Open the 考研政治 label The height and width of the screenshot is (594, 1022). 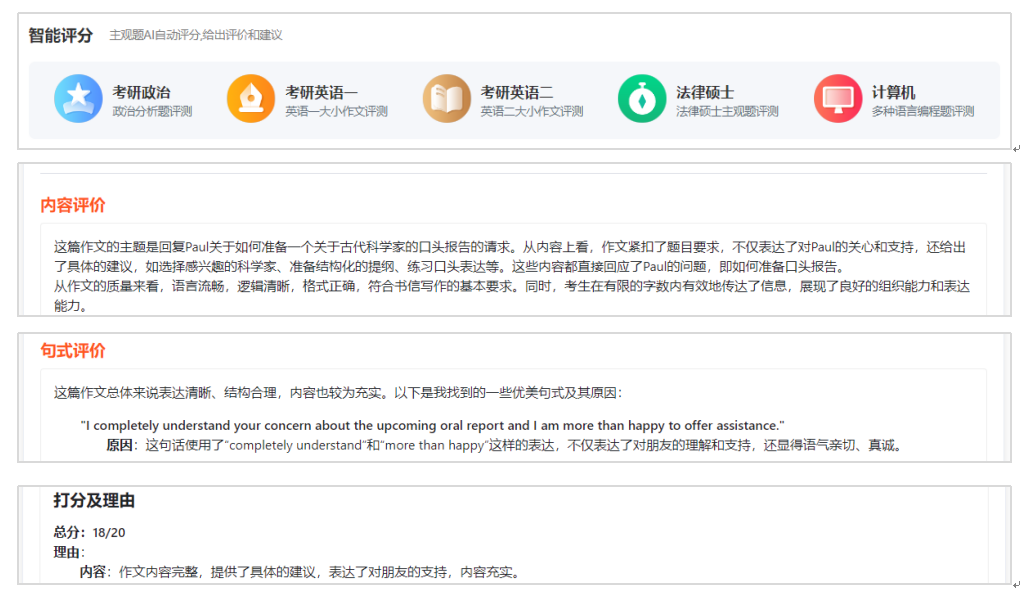tap(141, 92)
